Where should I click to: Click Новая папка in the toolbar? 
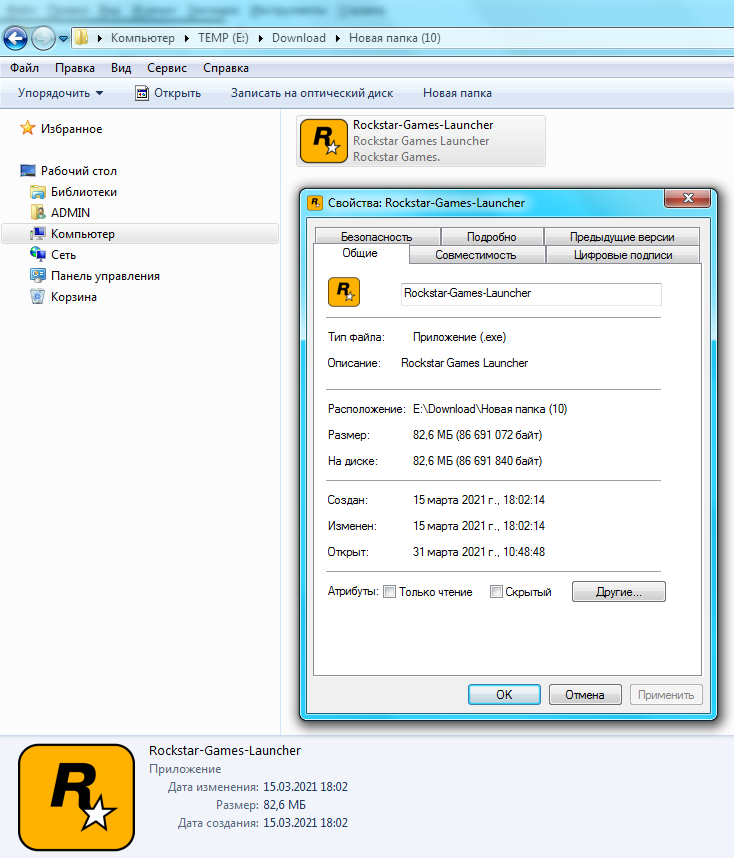click(458, 93)
